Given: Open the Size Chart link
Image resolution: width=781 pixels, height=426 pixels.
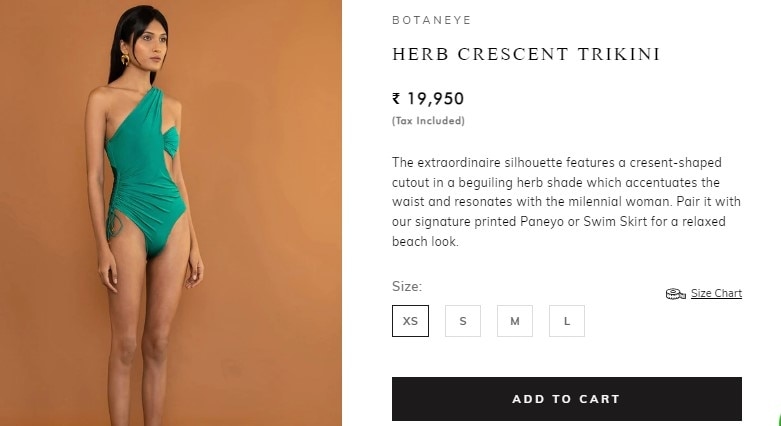Looking at the screenshot, I should click(x=716, y=293).
